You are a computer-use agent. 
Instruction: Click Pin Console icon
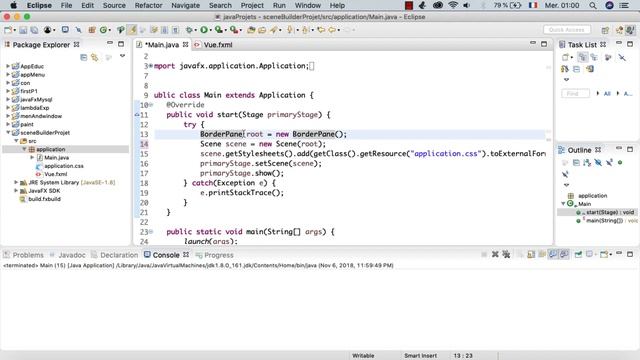coord(578,254)
